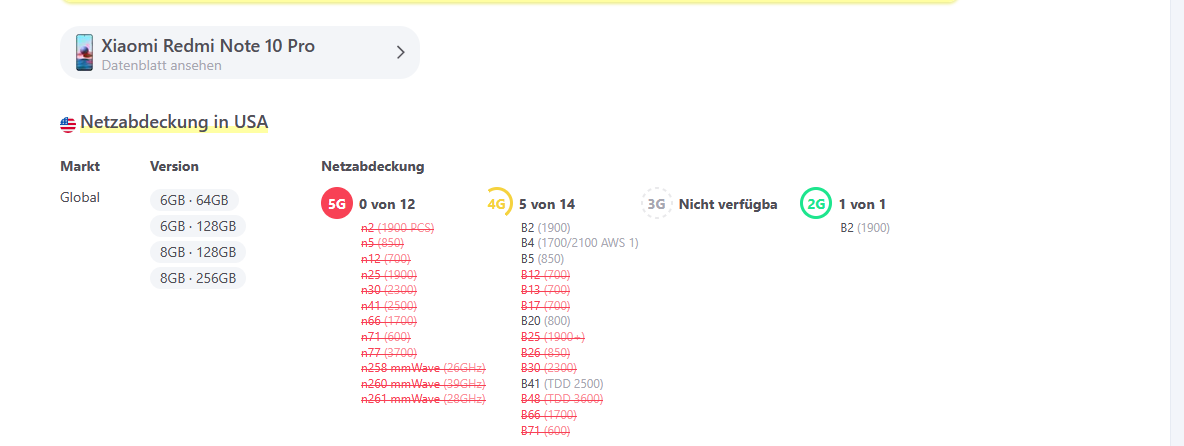Click the 'Netzabdeckung in USA' heading

coord(174,121)
